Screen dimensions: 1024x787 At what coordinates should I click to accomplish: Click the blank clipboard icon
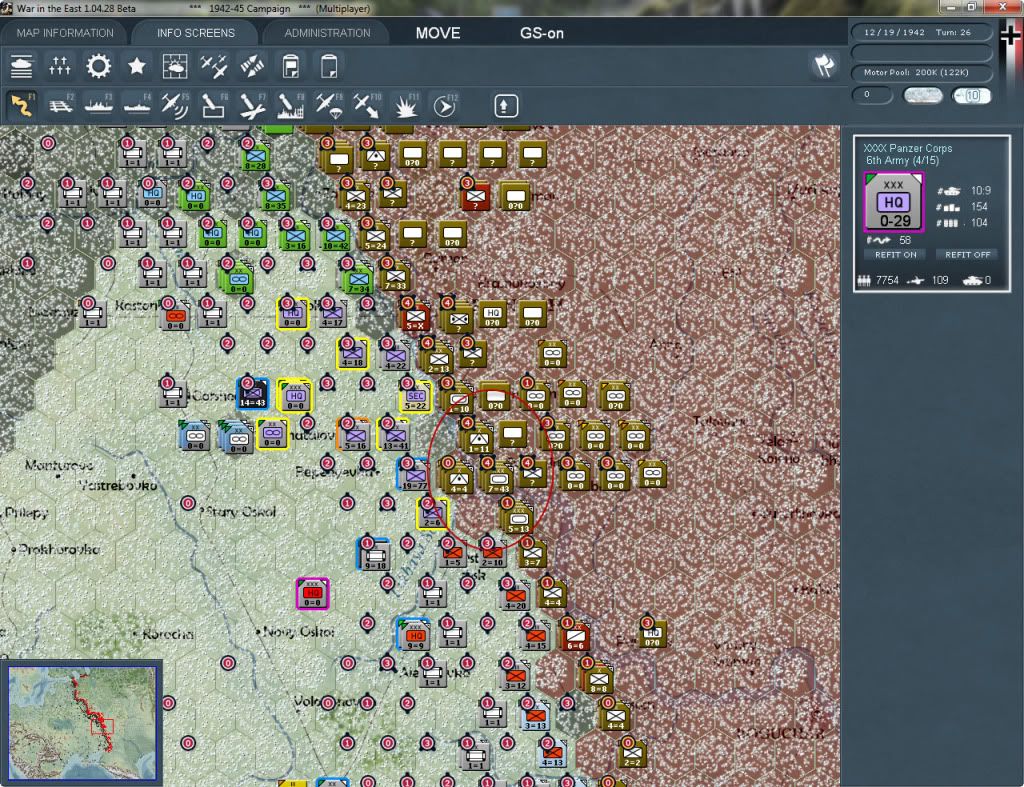329,66
